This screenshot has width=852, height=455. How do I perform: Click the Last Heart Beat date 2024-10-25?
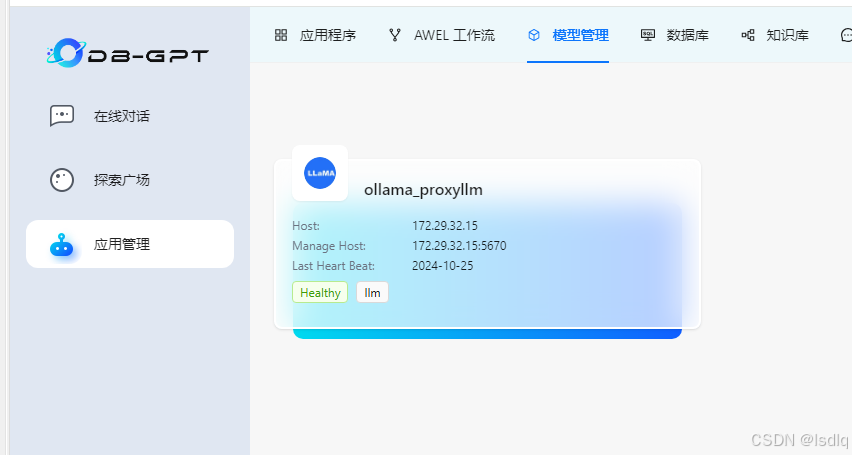pos(443,266)
